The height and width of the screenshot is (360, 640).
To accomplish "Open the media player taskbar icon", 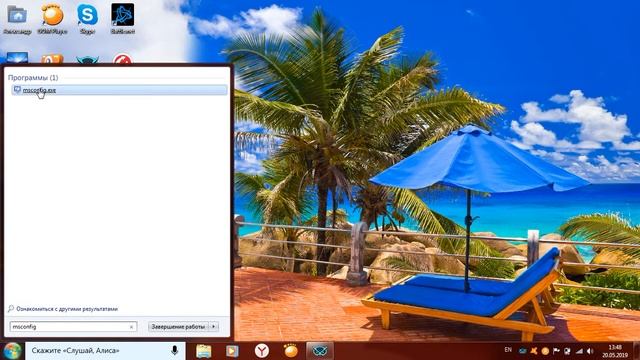I will (232, 351).
